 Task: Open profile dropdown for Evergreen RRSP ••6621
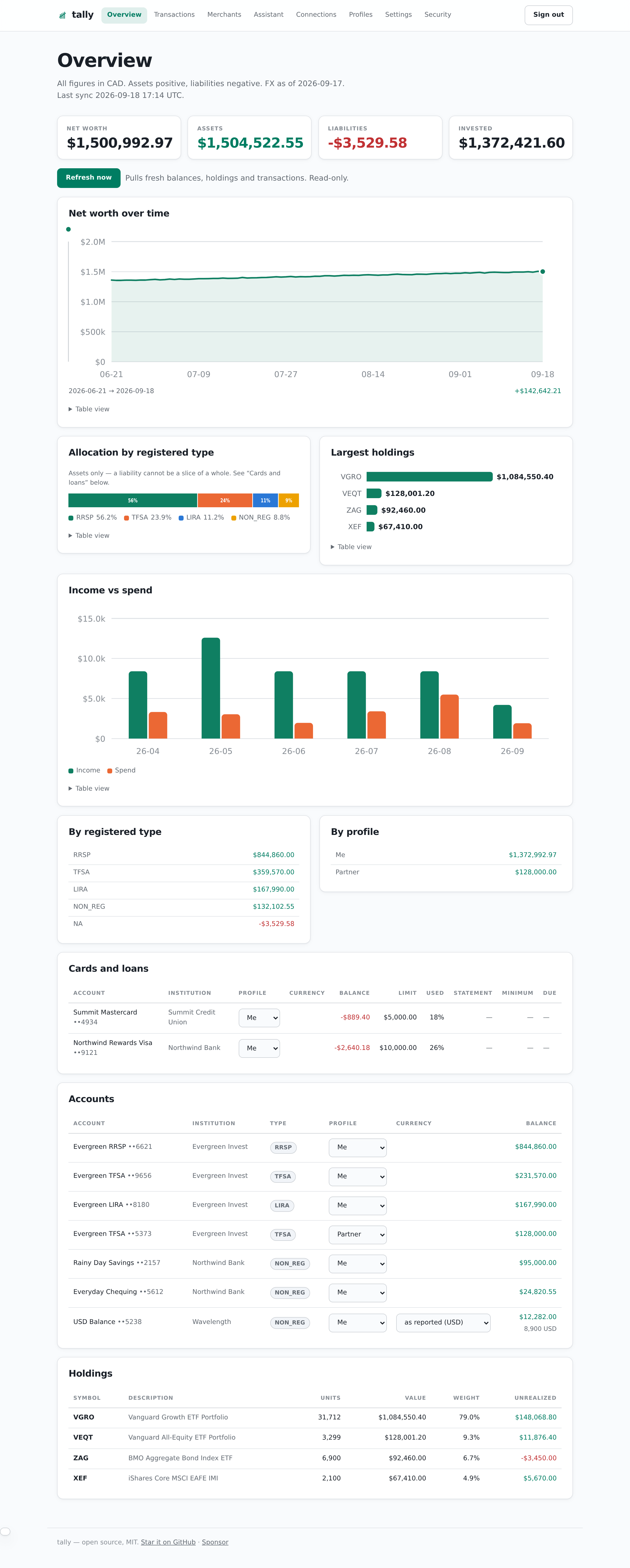358,1147
